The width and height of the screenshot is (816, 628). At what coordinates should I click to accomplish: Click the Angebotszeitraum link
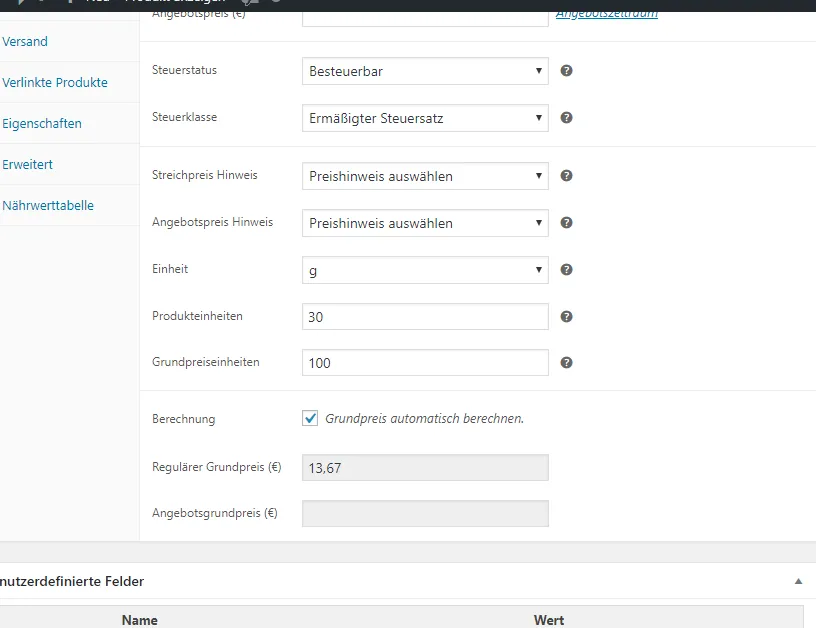point(607,14)
